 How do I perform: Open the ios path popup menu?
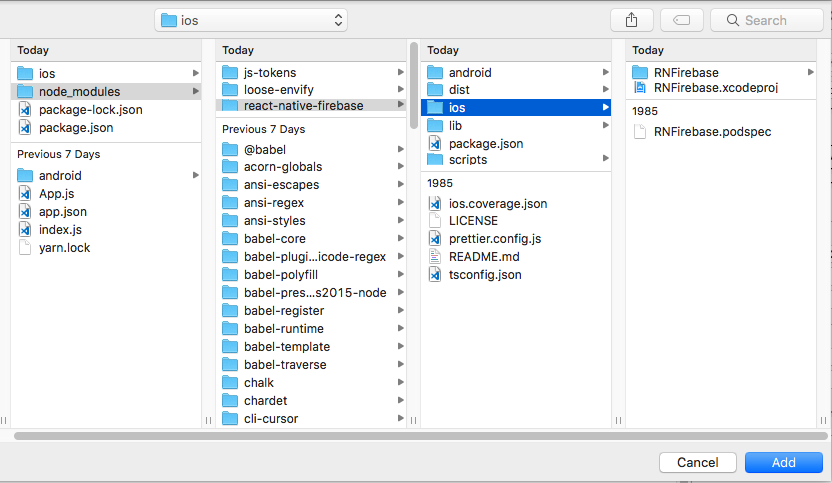[x=251, y=20]
